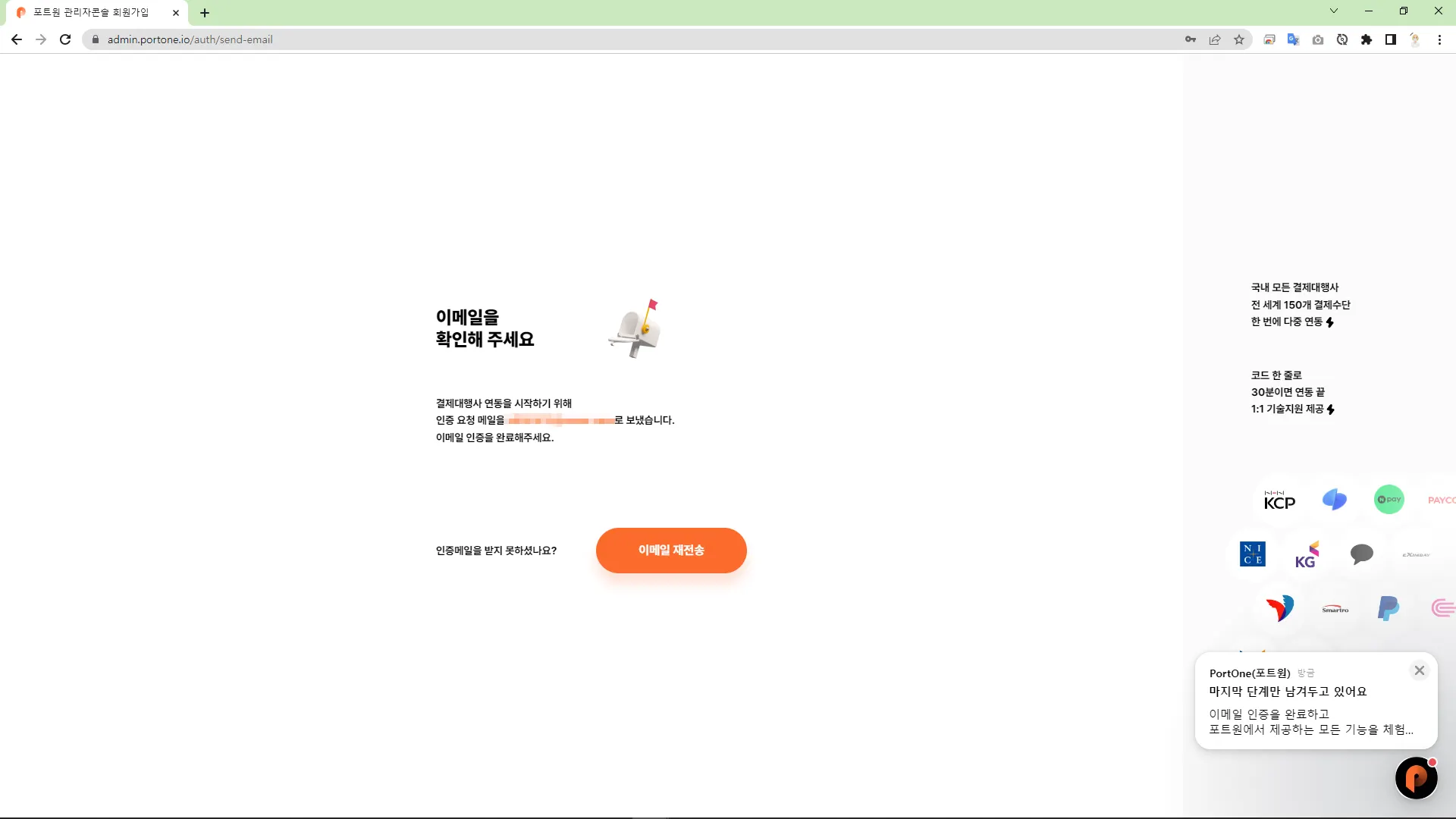Click the mailbox illustration
This screenshot has width=1456, height=819.
pos(635,329)
